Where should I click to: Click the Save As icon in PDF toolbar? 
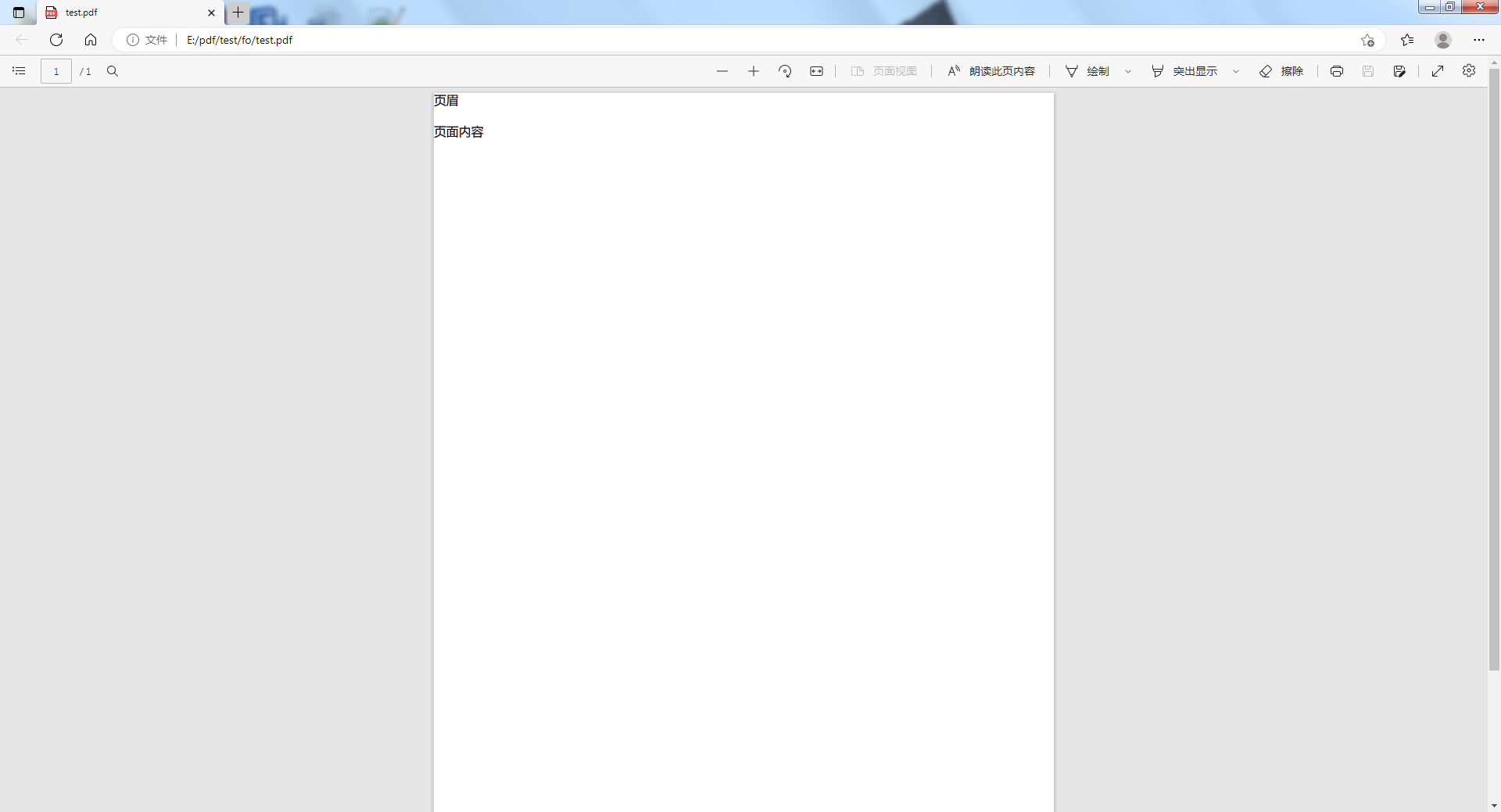click(x=1399, y=71)
